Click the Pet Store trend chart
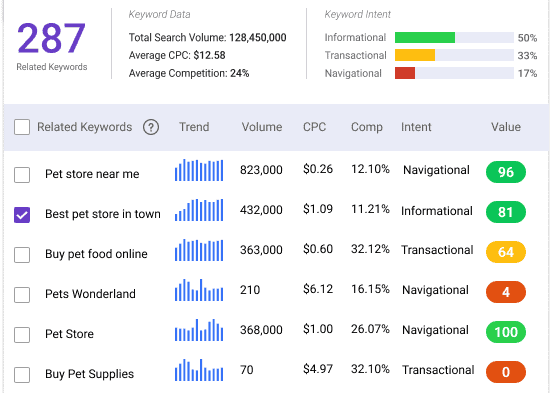This screenshot has width=552, height=393. (199, 330)
